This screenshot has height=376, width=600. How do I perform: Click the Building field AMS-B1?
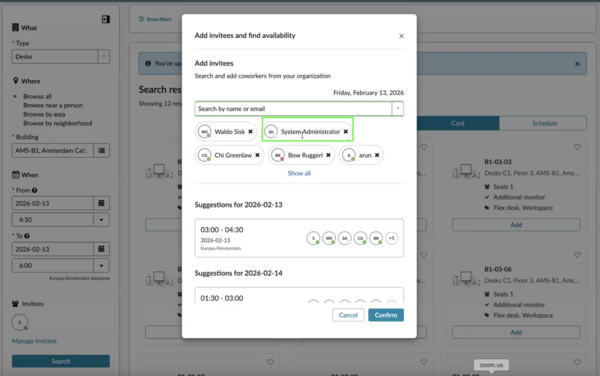click(53, 150)
